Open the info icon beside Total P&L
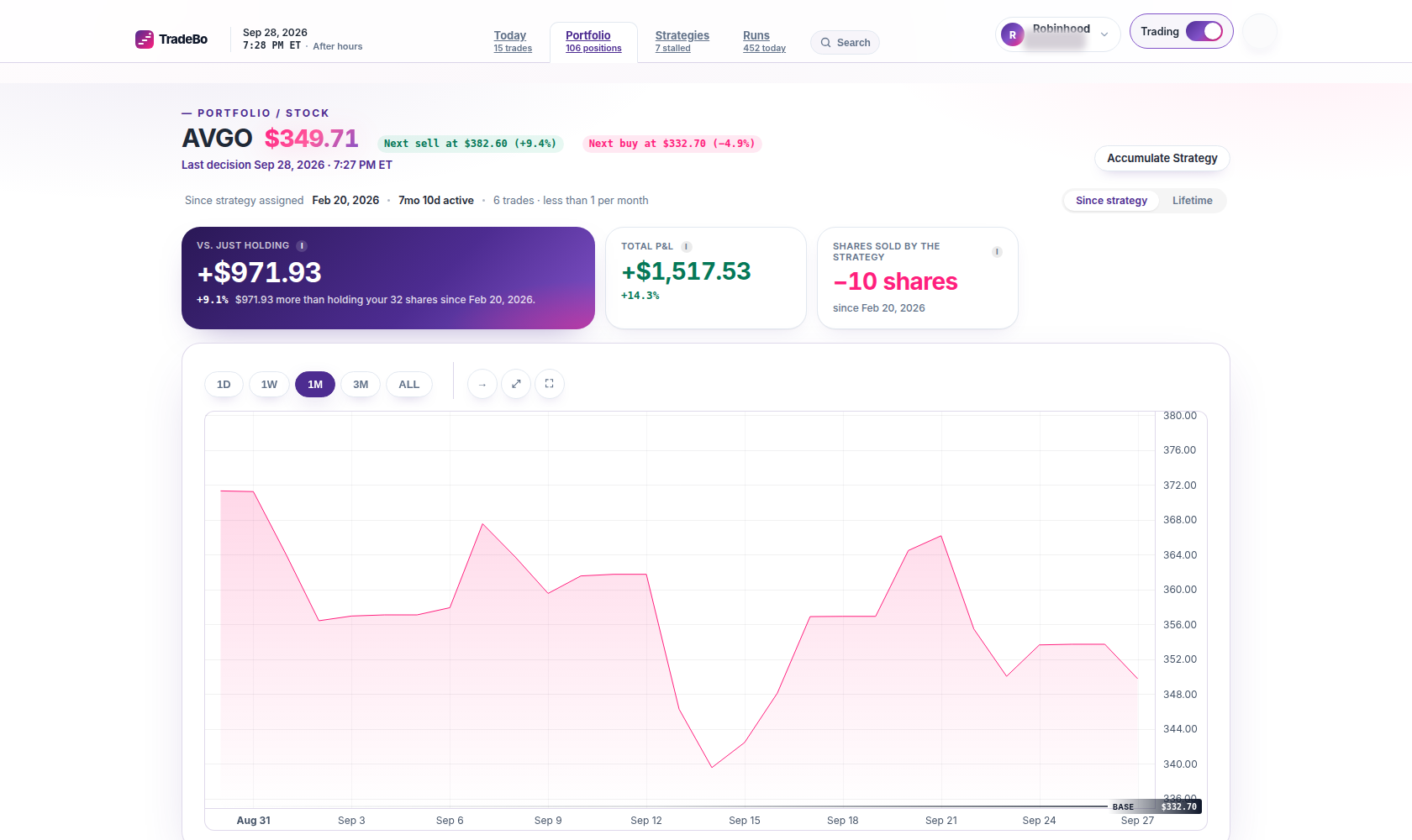 pos(687,247)
